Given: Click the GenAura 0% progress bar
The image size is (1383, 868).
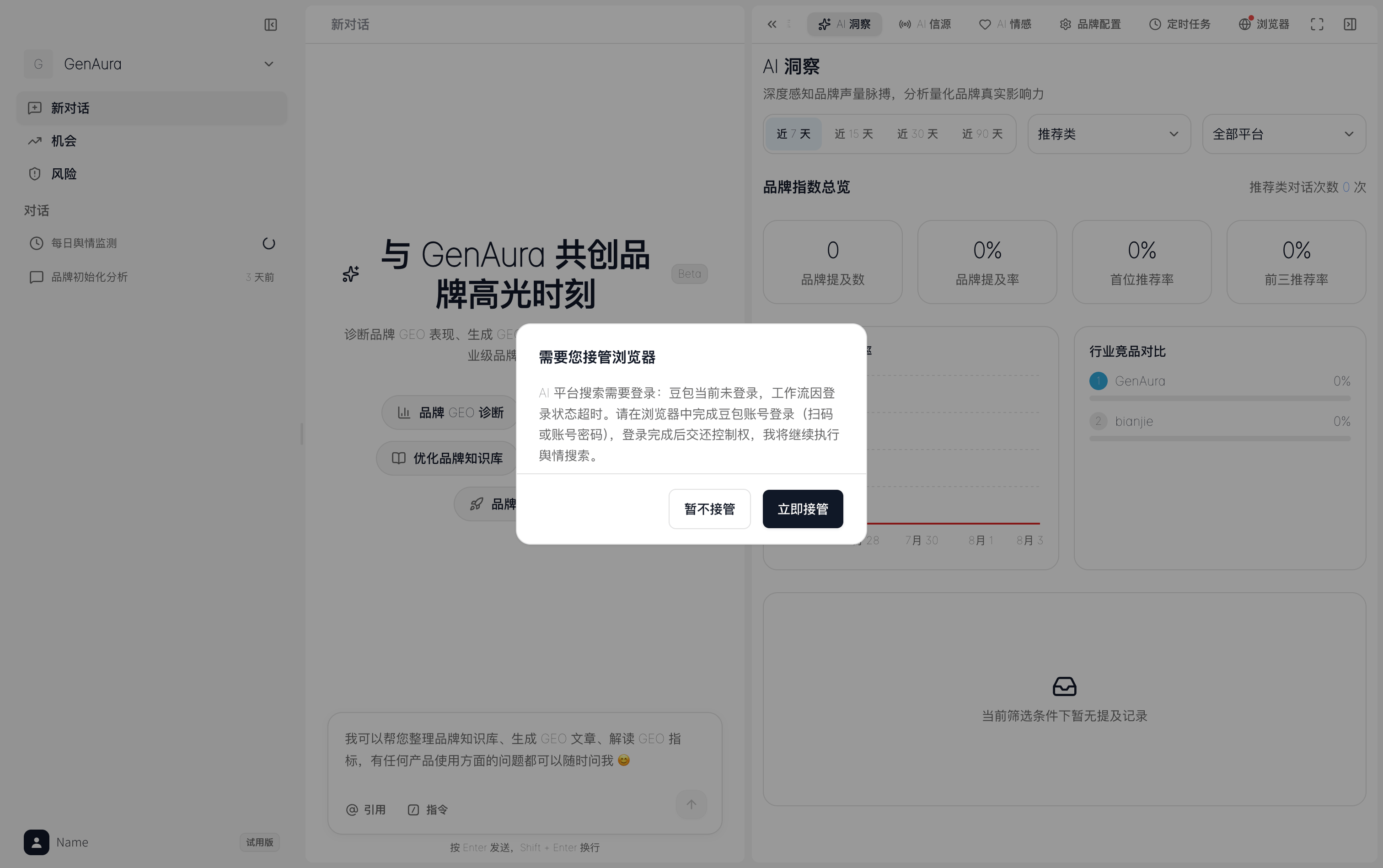Looking at the screenshot, I should pyautogui.click(x=1219, y=398).
